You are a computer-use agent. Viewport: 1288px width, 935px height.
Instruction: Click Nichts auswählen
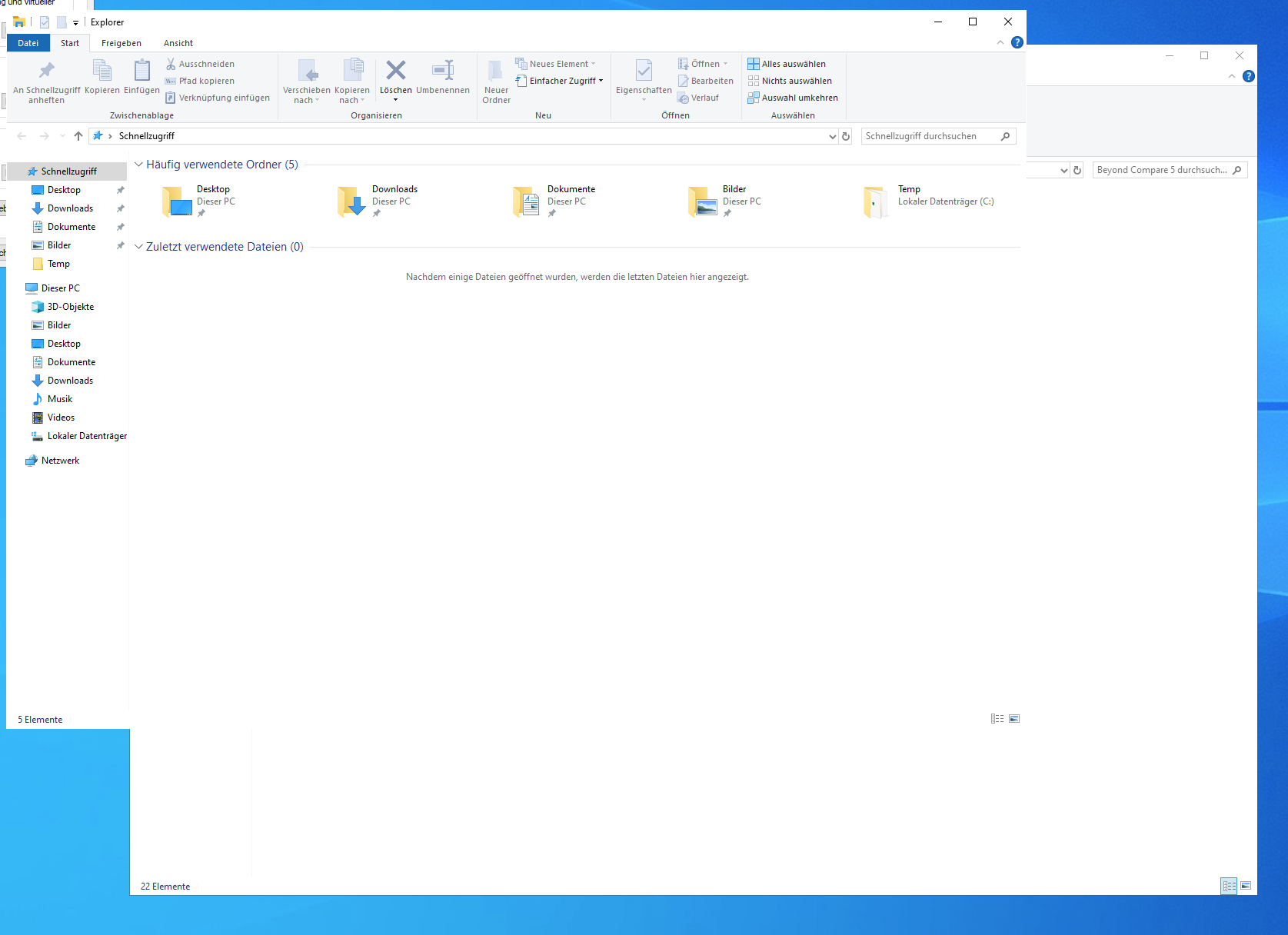click(790, 81)
